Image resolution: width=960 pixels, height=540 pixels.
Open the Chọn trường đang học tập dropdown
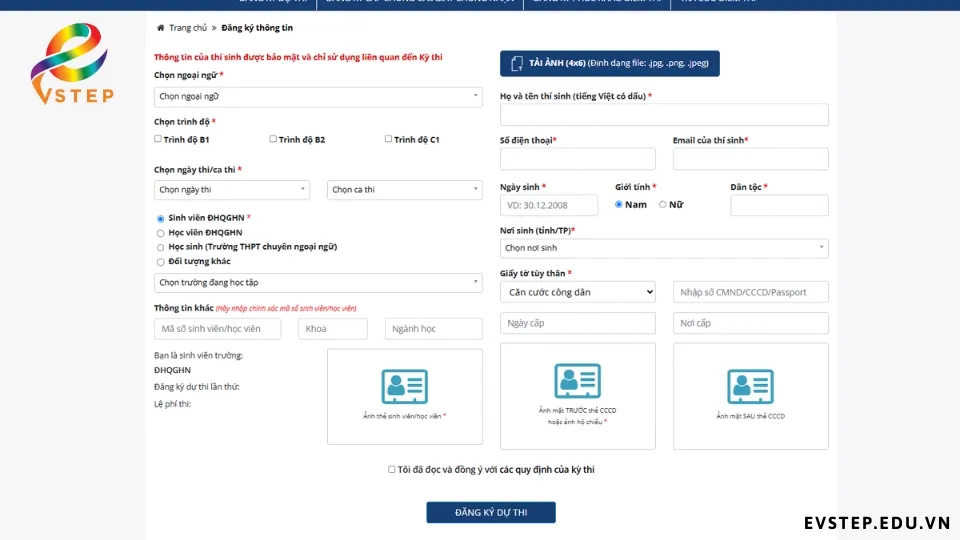(x=318, y=282)
